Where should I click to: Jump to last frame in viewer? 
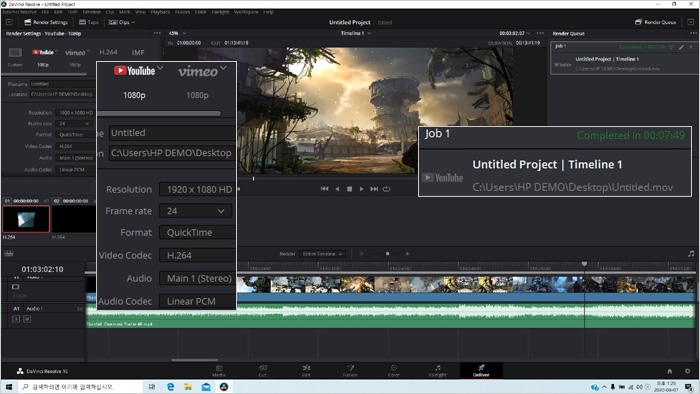[x=374, y=189]
